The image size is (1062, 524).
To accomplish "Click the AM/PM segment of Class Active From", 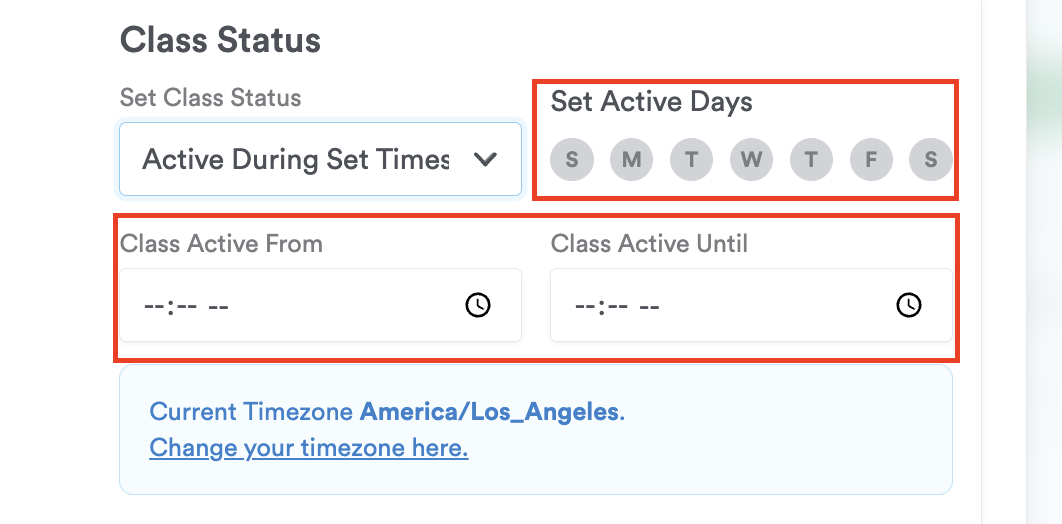I will click(219, 305).
